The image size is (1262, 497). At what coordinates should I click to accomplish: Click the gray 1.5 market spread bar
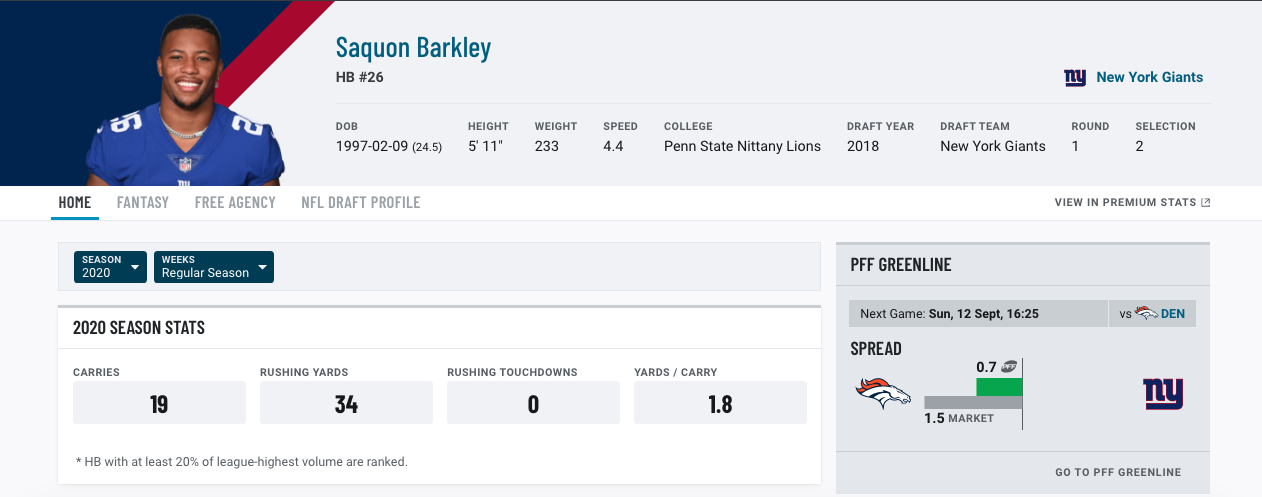973,402
